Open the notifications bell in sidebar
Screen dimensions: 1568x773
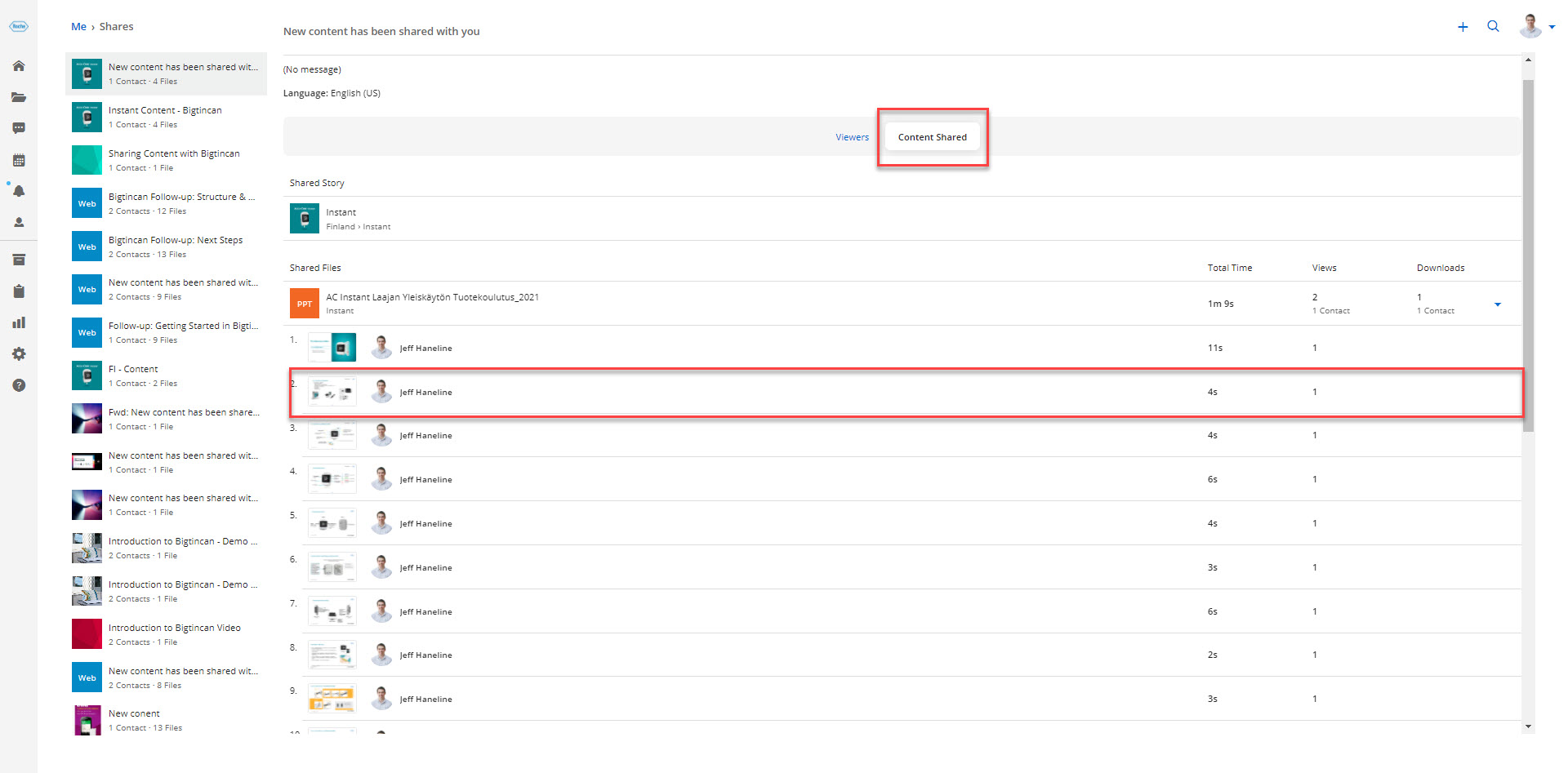click(19, 191)
